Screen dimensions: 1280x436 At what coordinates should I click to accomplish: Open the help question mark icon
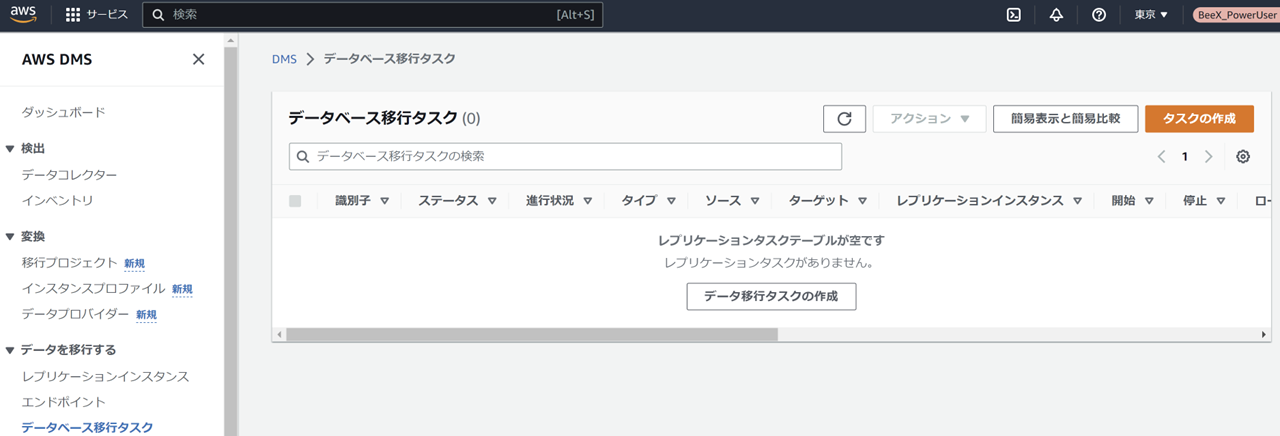tap(1099, 15)
